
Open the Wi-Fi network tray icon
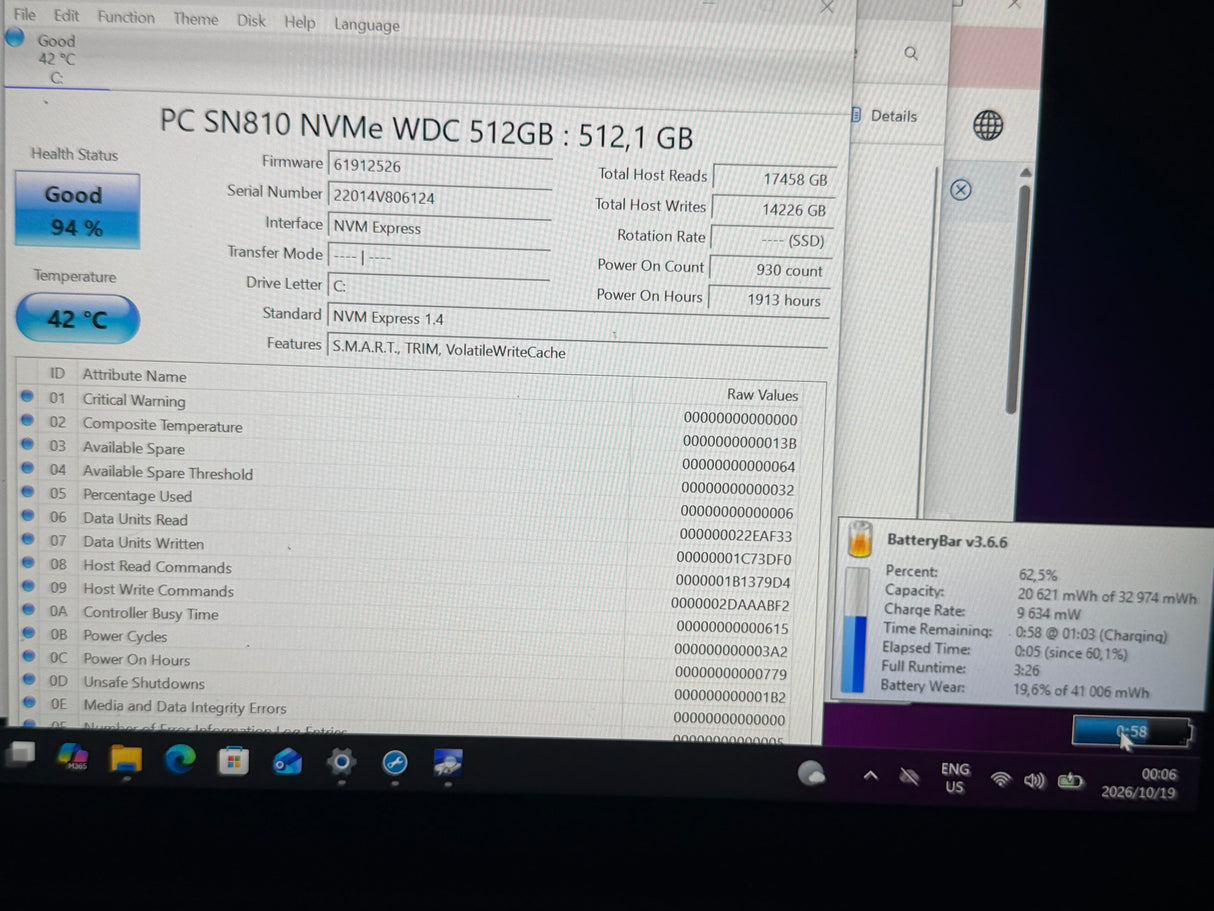point(1000,779)
